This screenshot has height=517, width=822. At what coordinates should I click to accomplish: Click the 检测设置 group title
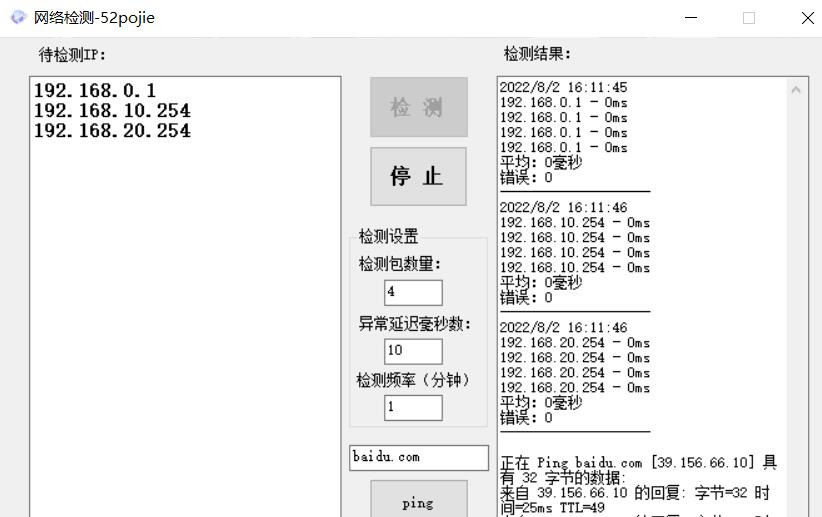click(388, 236)
